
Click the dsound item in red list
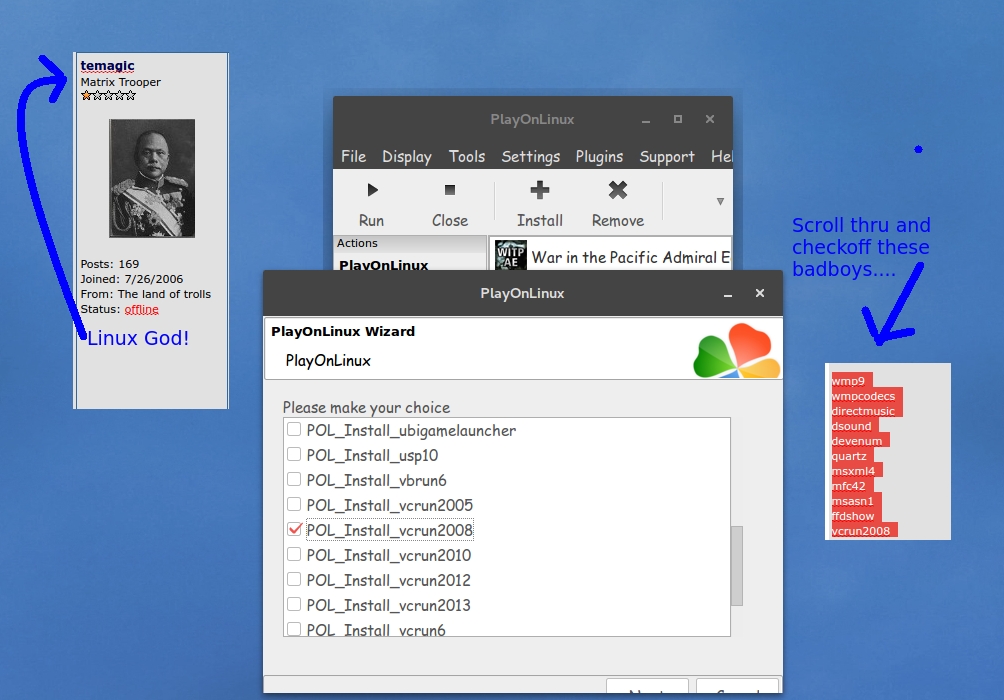point(852,426)
